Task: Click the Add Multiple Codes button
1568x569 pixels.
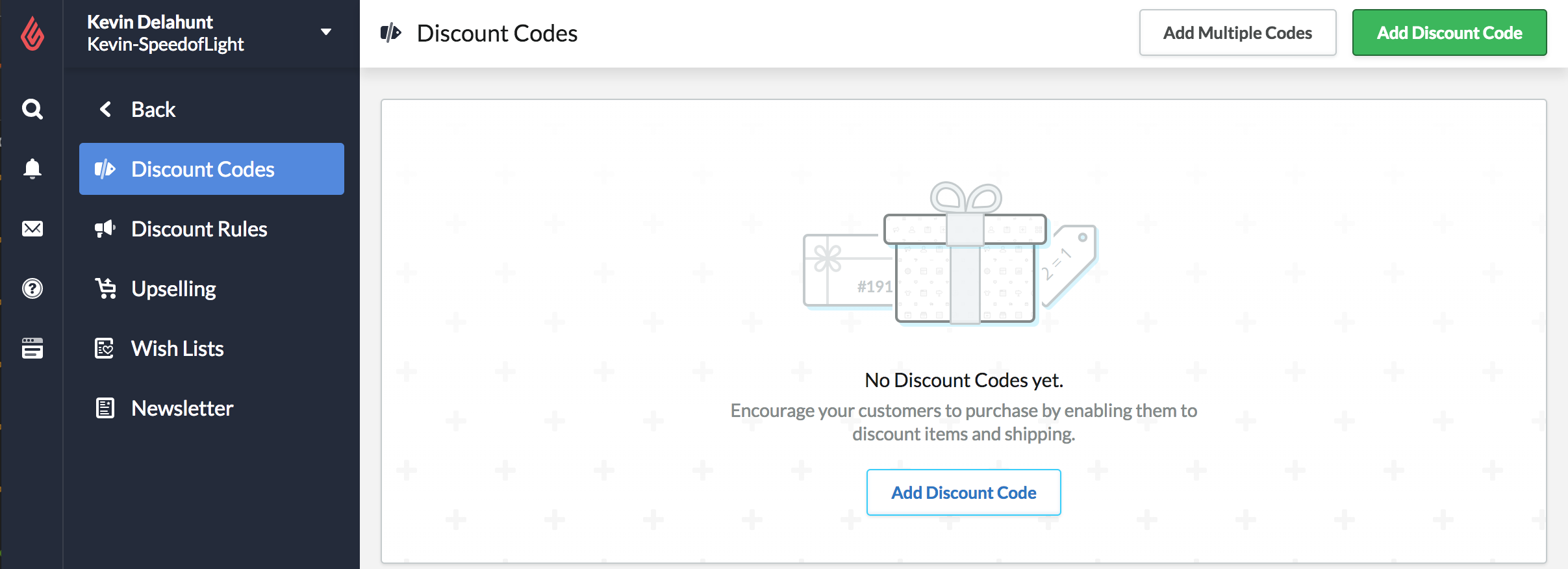Action: point(1237,32)
